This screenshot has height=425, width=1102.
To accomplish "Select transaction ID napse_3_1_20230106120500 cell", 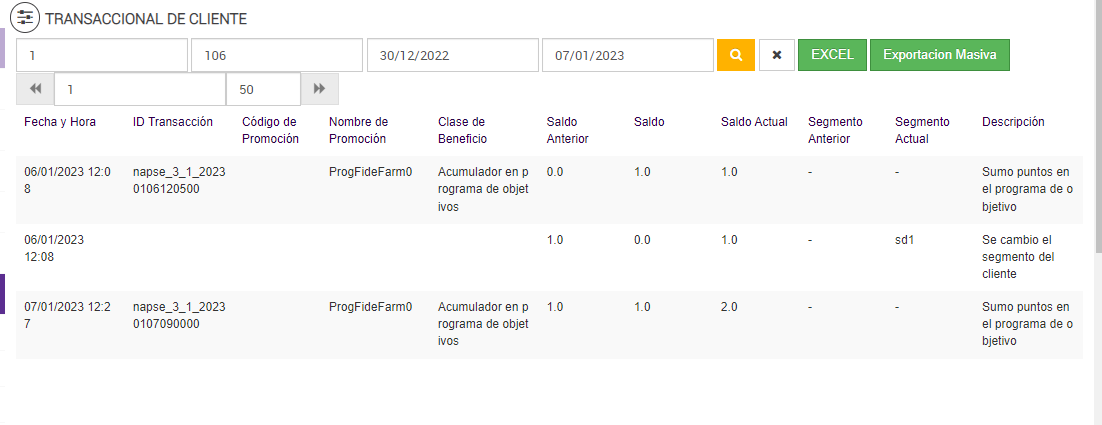I will pyautogui.click(x=179, y=180).
